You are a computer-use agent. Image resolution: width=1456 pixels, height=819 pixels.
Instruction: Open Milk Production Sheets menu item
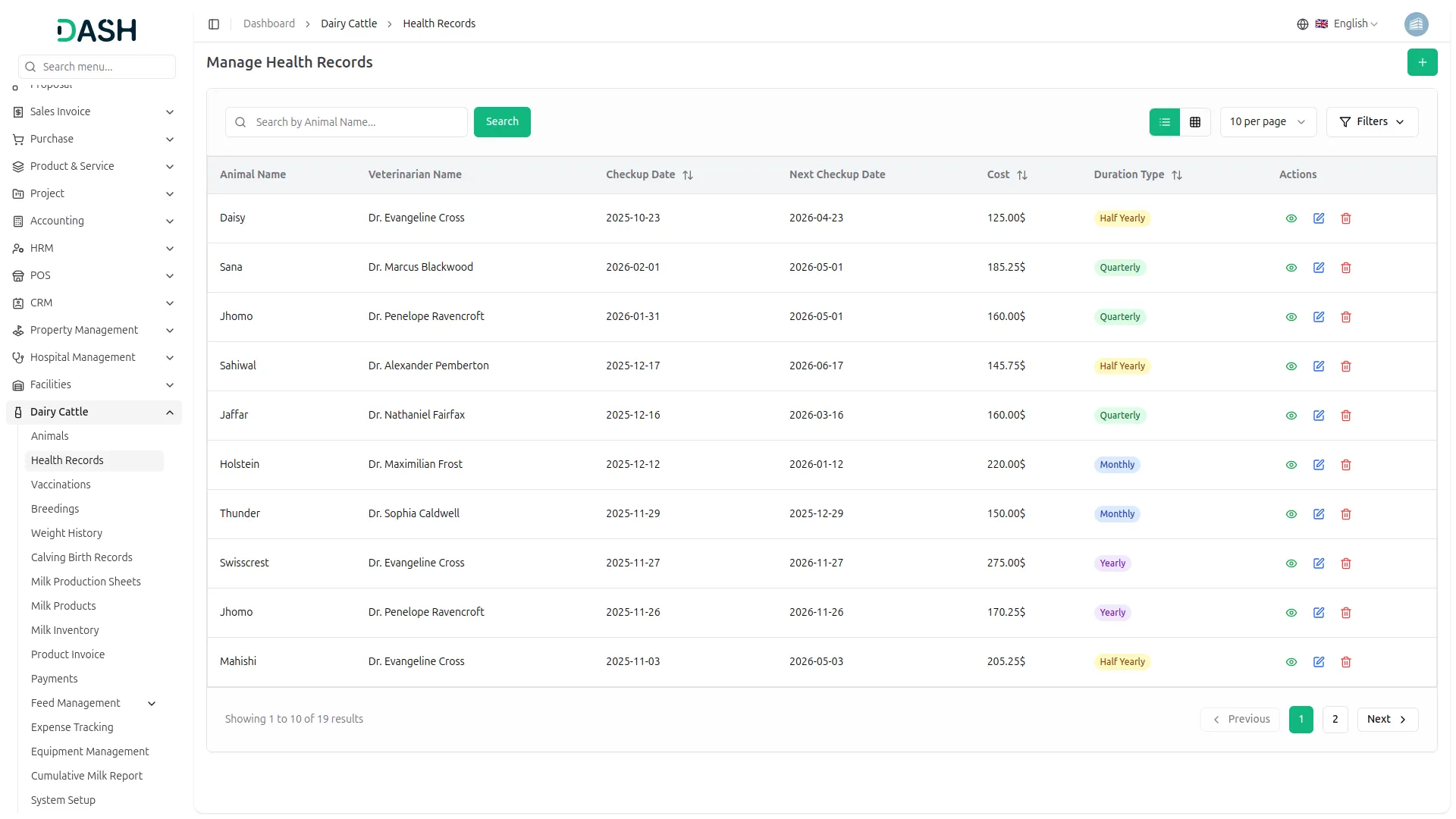pos(86,582)
